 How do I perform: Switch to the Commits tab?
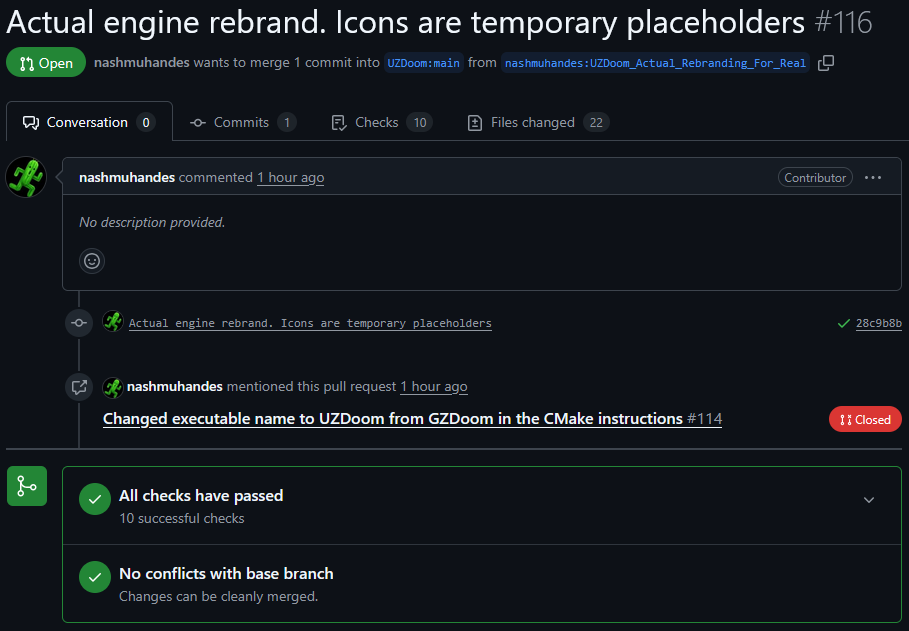(x=243, y=122)
